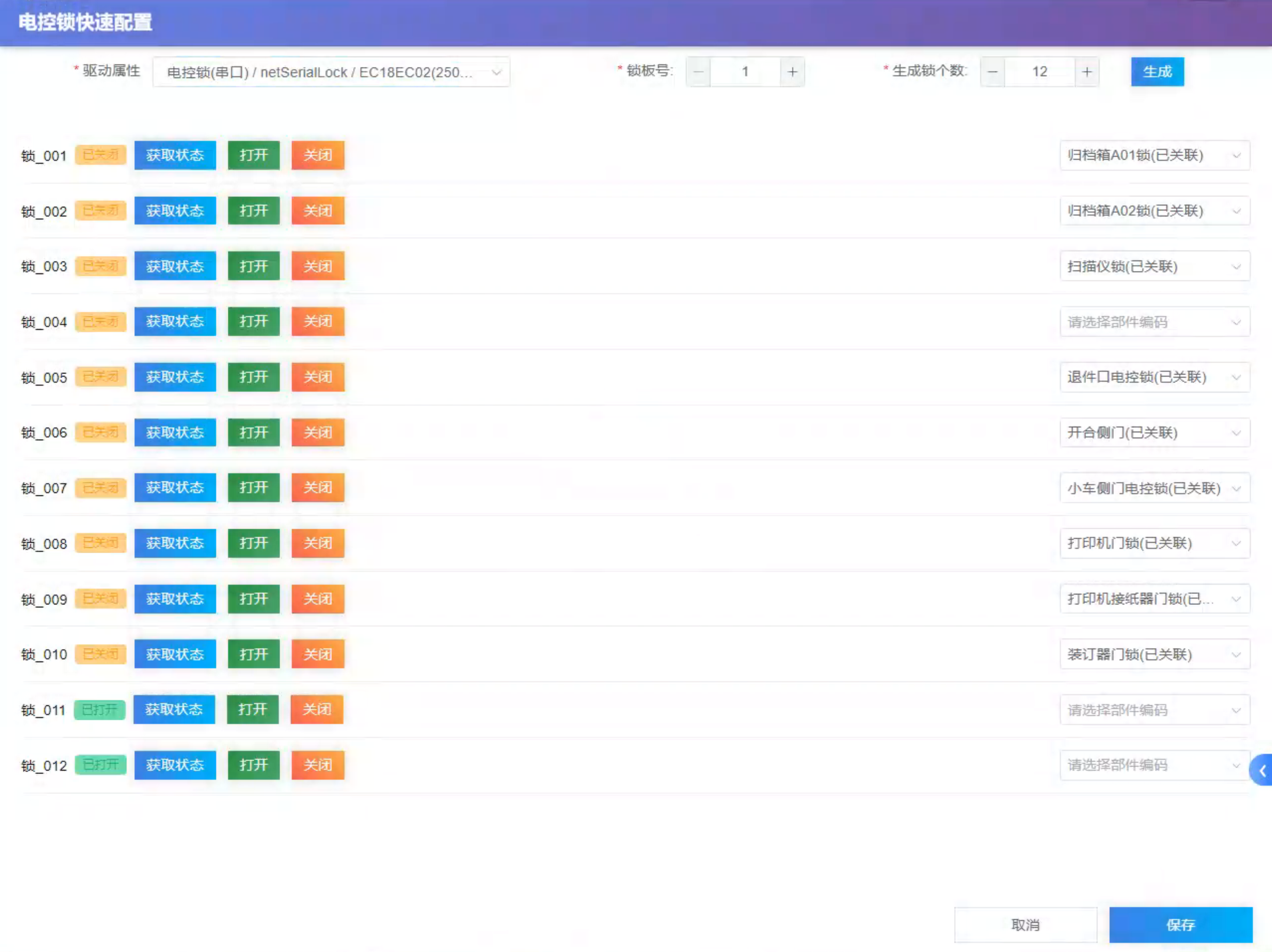
Task: Click 关闭 for 锁_004
Action: click(x=318, y=321)
